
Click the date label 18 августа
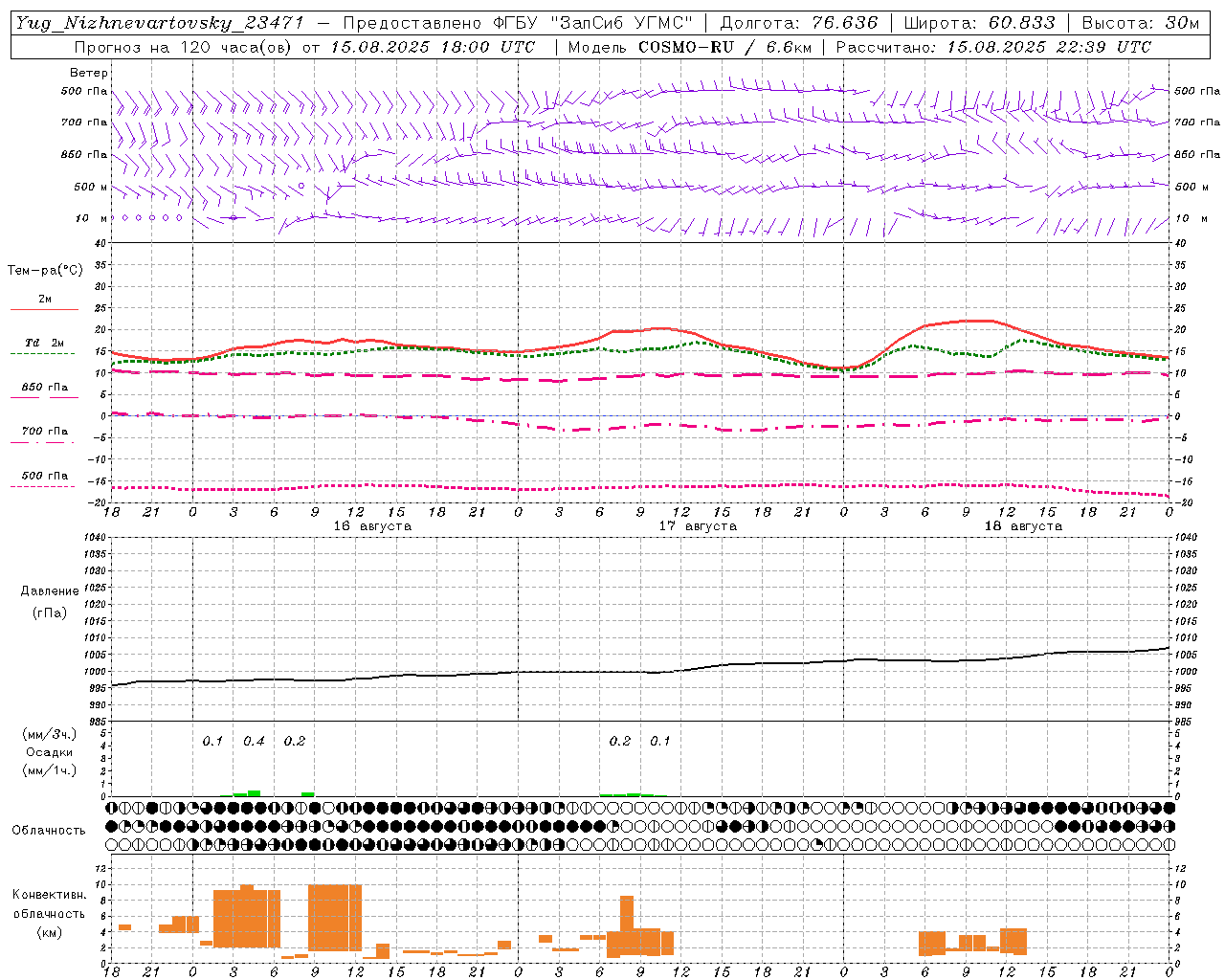(1023, 526)
